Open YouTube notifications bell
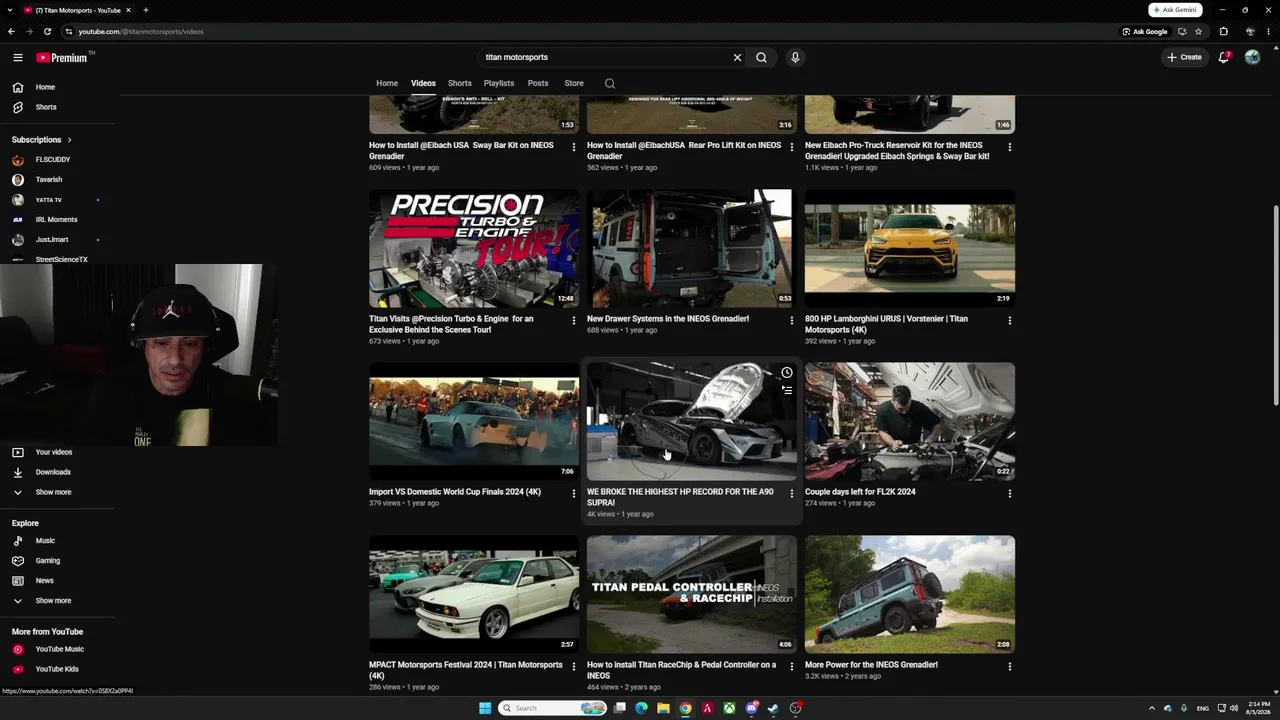The height and width of the screenshot is (720, 1280). pos(1224,57)
